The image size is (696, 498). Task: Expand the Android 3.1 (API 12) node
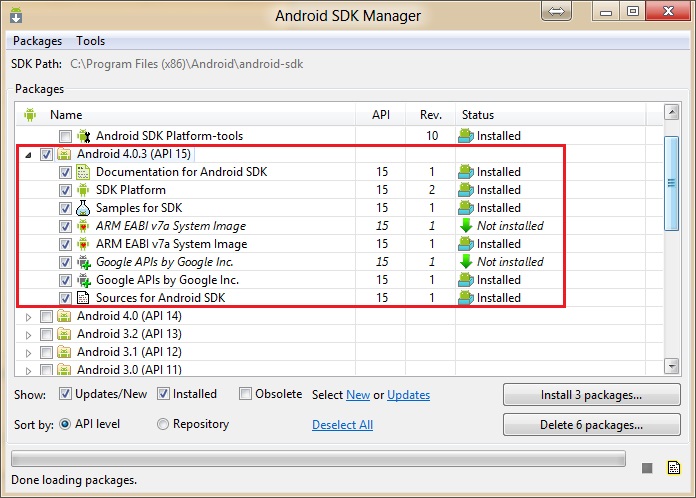click(x=28, y=353)
